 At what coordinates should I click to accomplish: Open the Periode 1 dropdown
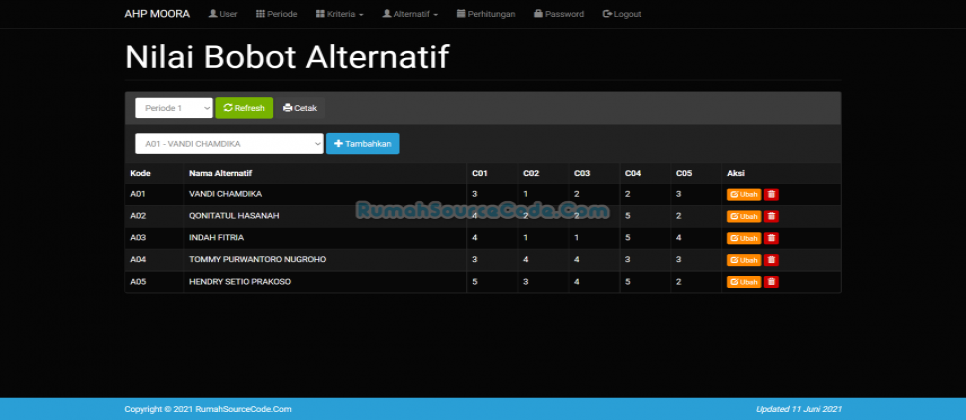coord(174,108)
